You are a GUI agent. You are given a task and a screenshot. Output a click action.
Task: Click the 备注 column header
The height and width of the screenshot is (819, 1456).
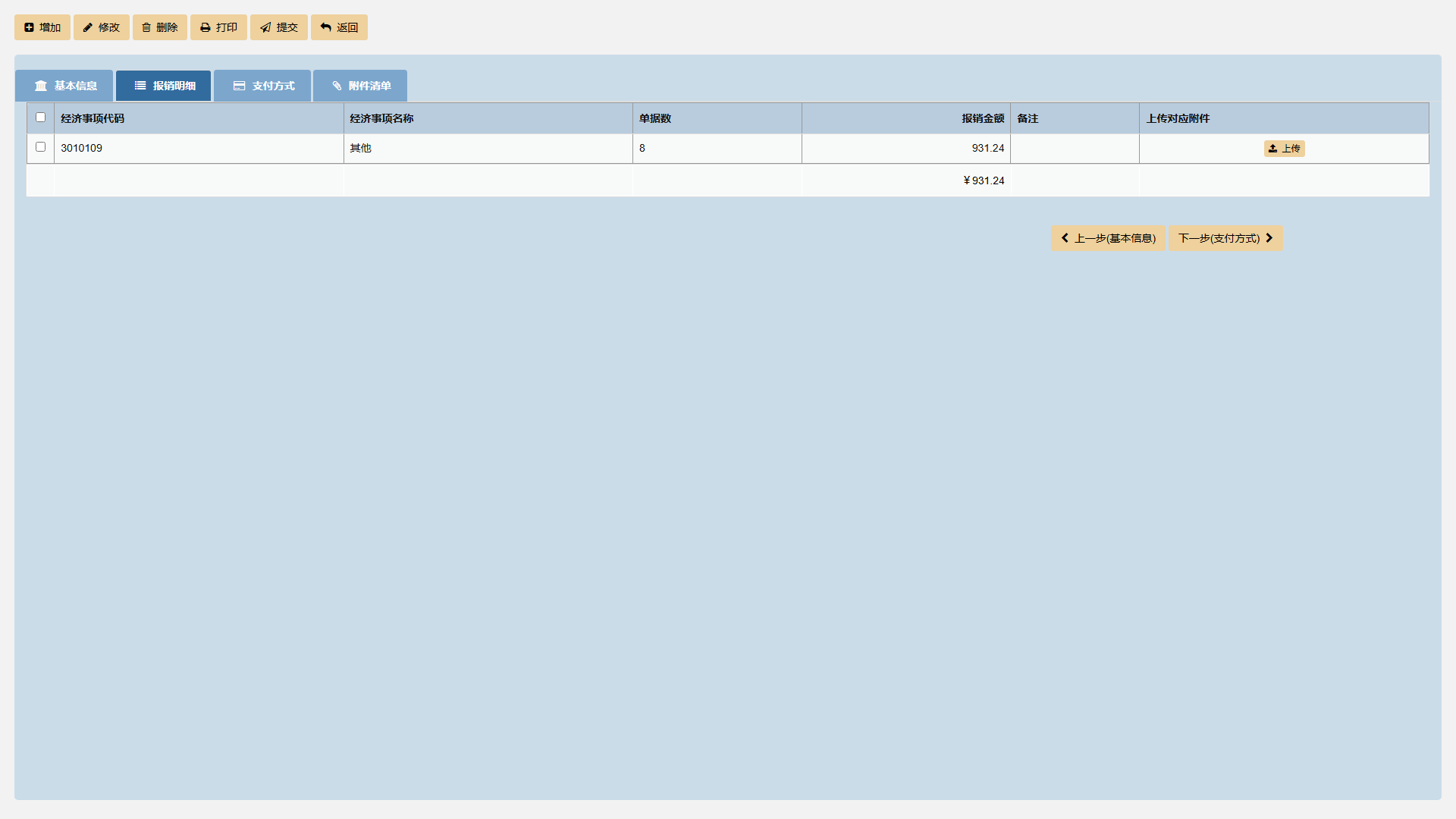[1075, 118]
